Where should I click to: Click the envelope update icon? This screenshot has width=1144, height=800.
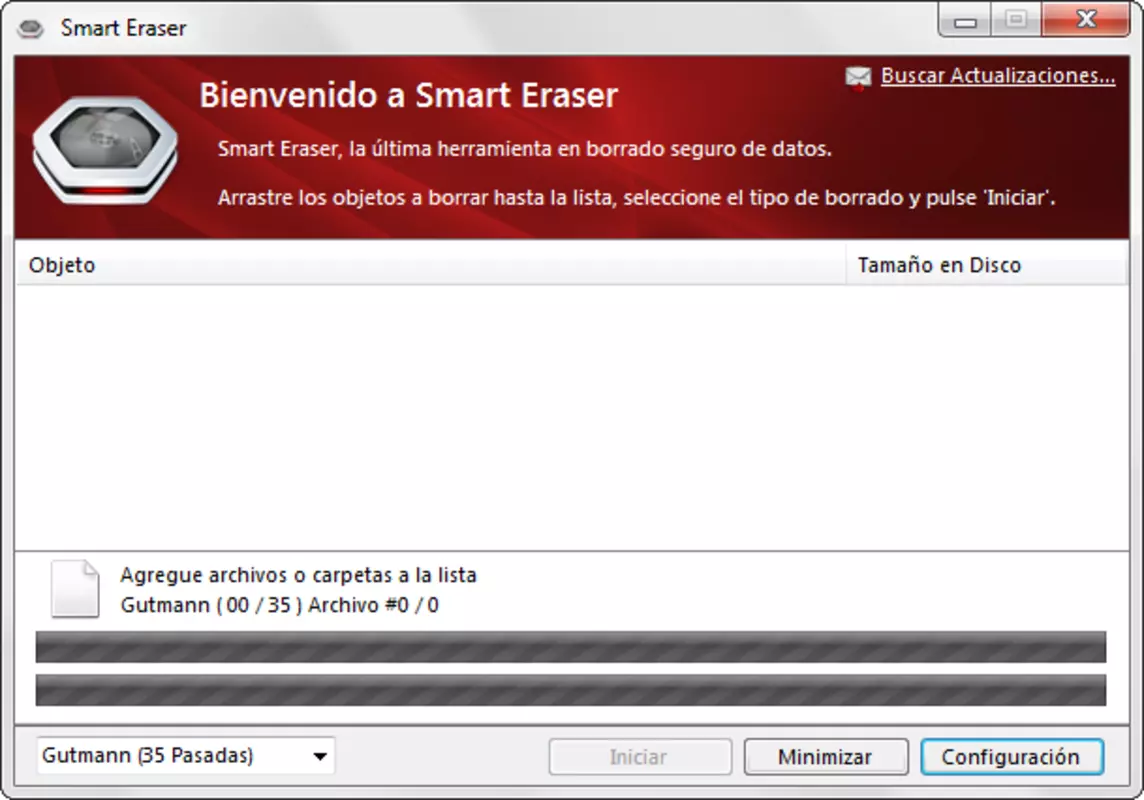coord(858,77)
